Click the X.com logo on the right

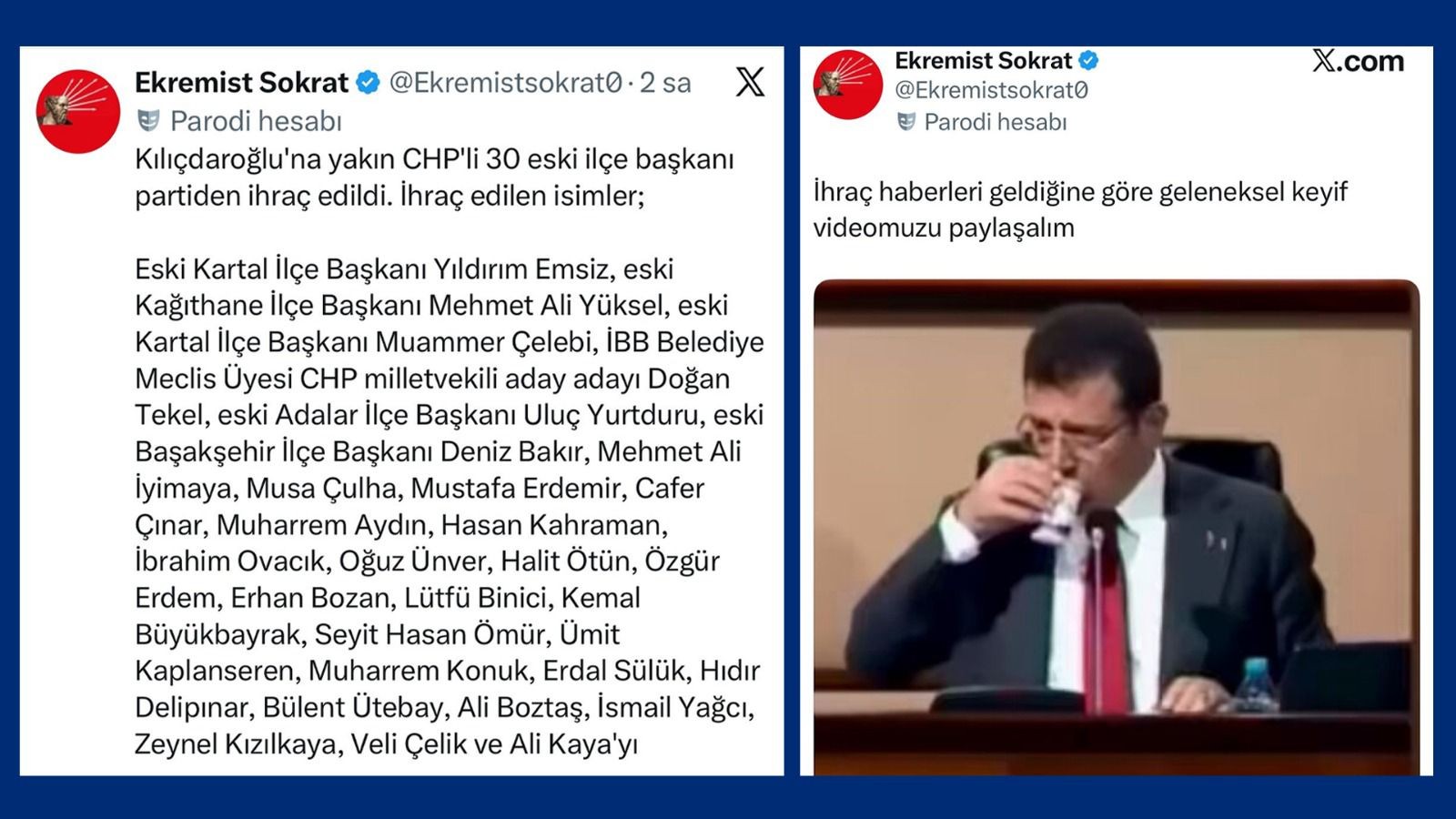coord(1358,61)
